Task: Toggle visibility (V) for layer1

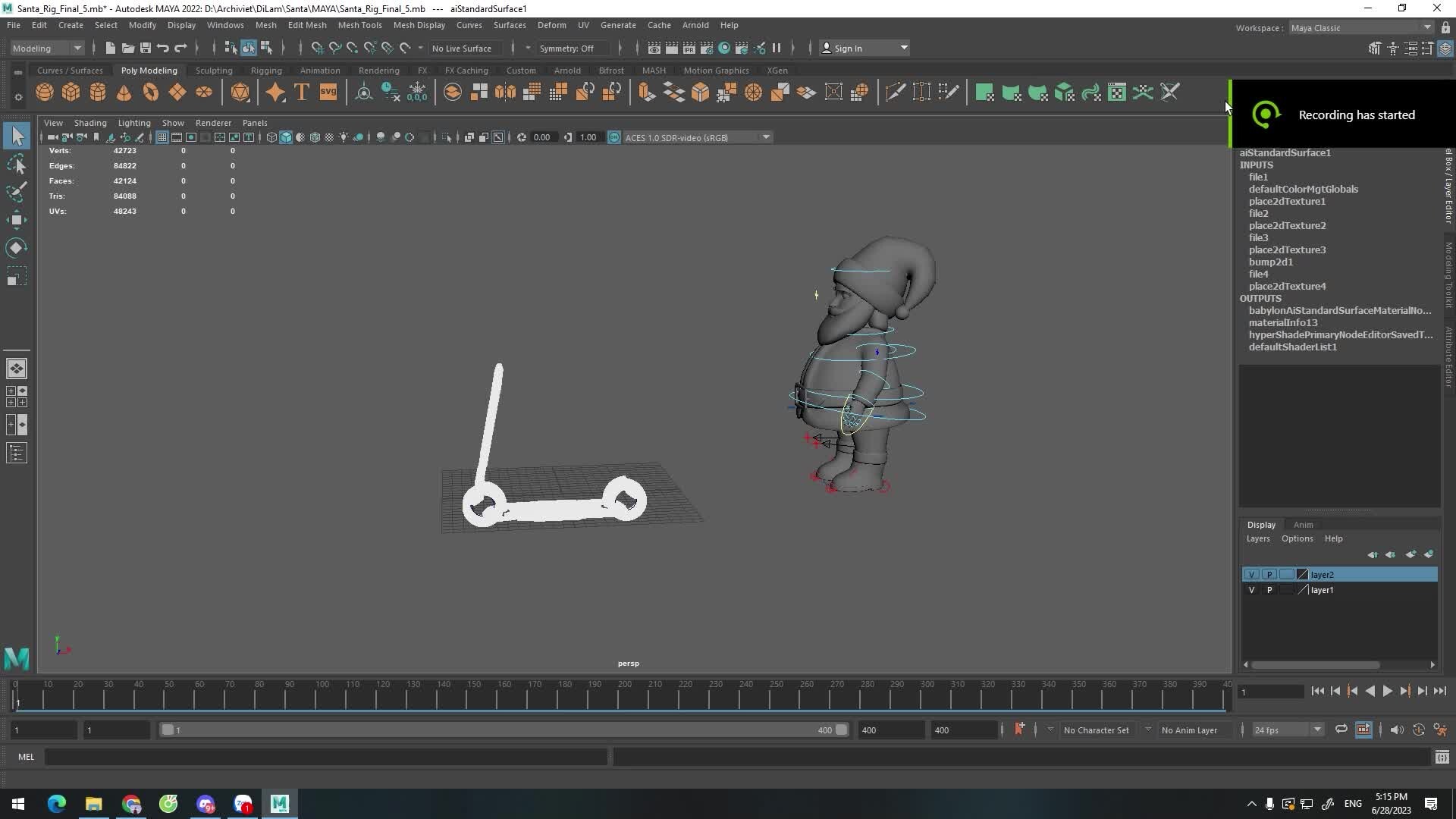Action: coord(1251,590)
